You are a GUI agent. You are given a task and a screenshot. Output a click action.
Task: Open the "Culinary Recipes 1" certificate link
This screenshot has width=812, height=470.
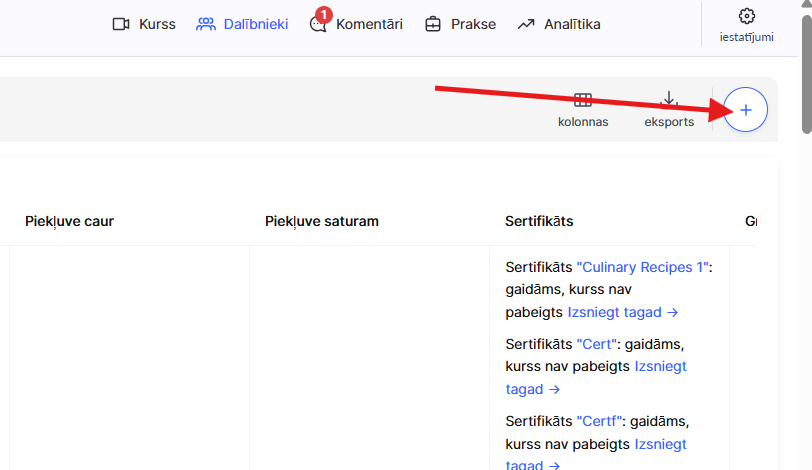click(x=644, y=267)
